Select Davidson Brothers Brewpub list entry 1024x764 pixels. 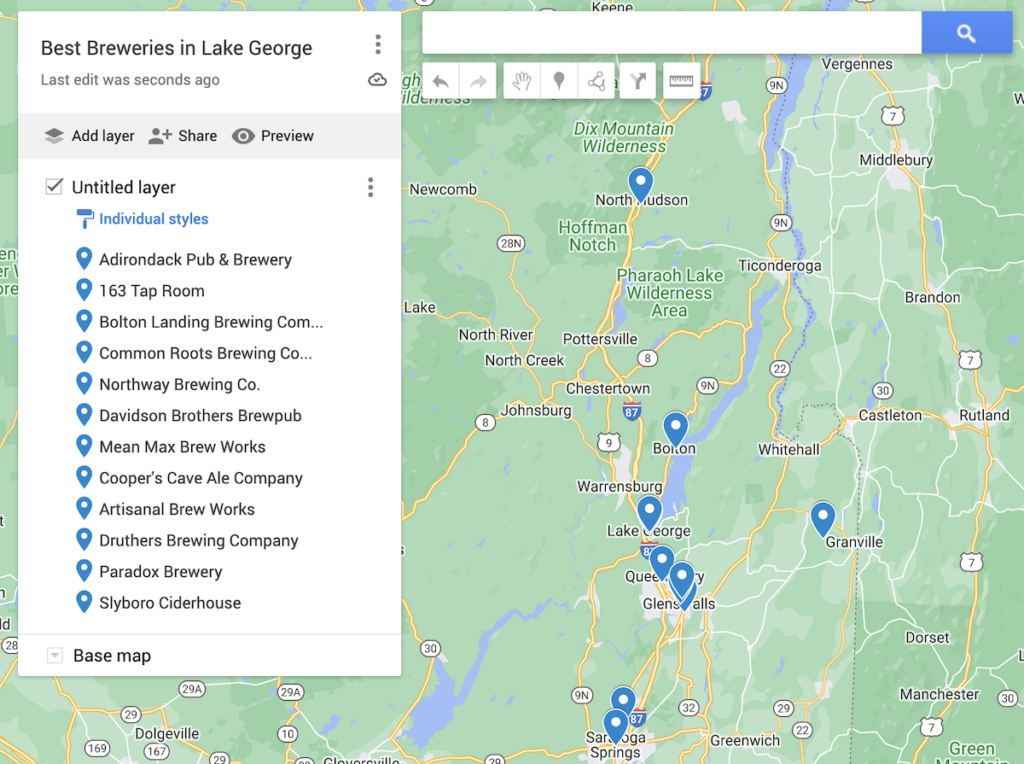click(200, 415)
